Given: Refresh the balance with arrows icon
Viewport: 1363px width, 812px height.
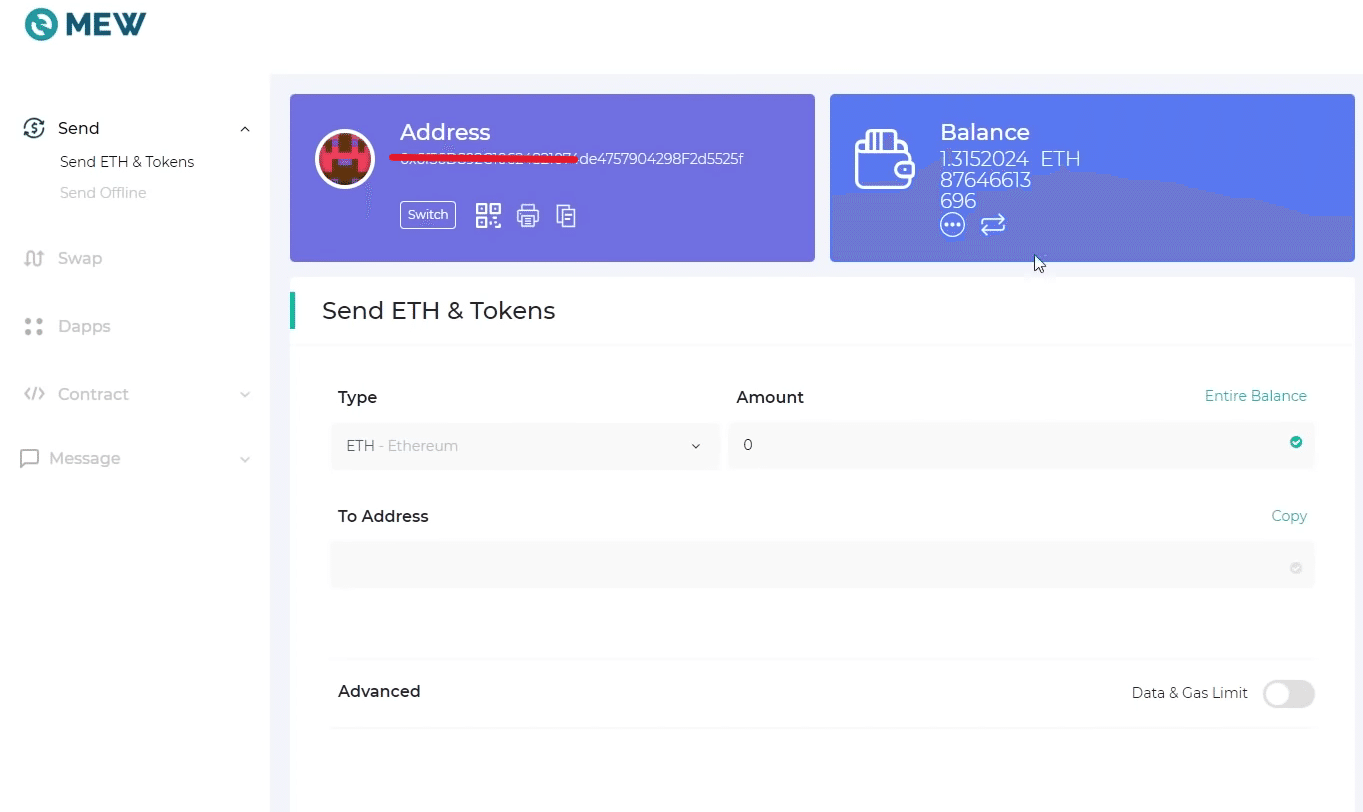Looking at the screenshot, I should click(x=993, y=225).
